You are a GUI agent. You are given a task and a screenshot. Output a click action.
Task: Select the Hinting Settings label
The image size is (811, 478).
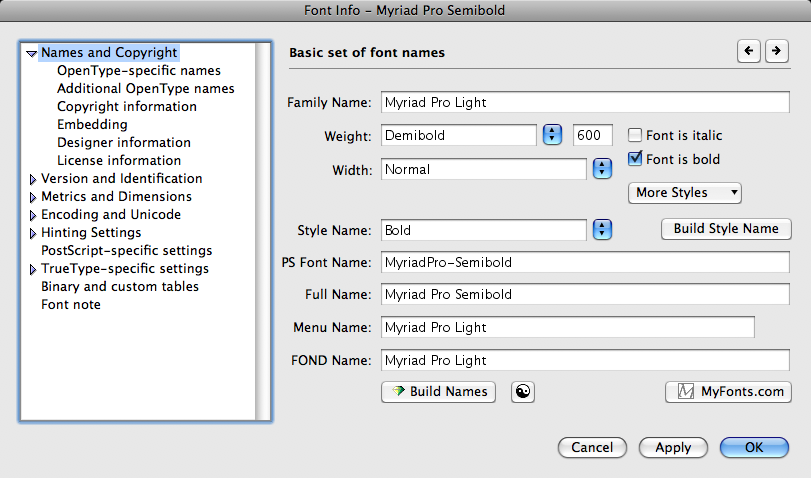pyautogui.click(x=91, y=233)
